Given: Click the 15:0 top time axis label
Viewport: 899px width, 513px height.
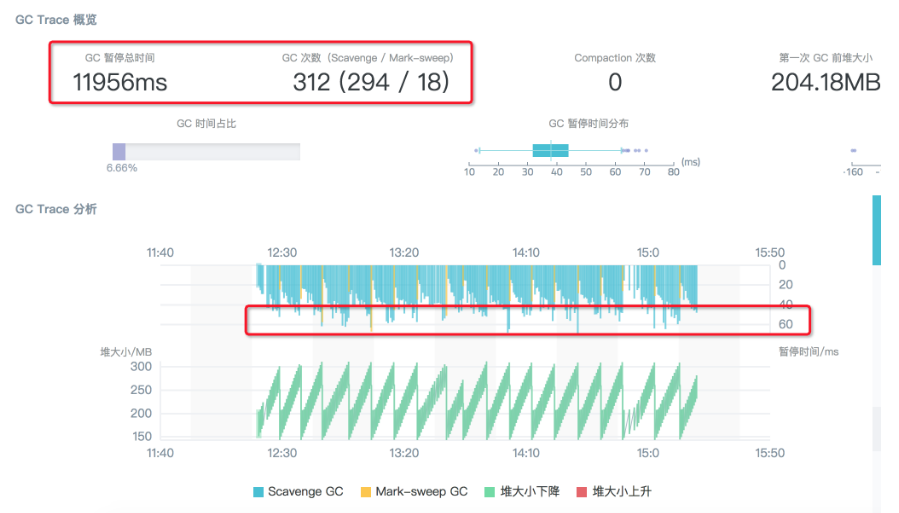Looking at the screenshot, I should (648, 253).
